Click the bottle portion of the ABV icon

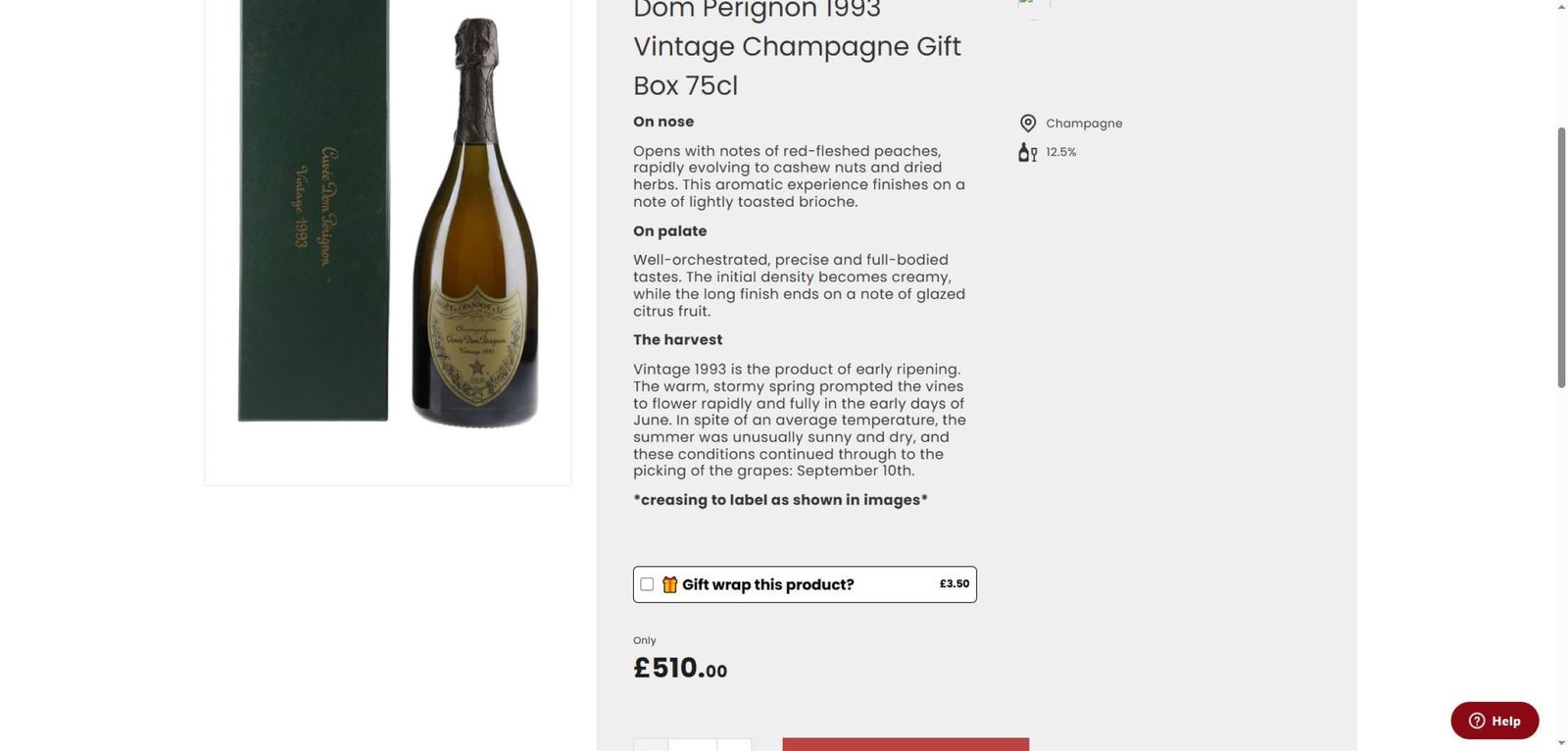pos(1022,152)
